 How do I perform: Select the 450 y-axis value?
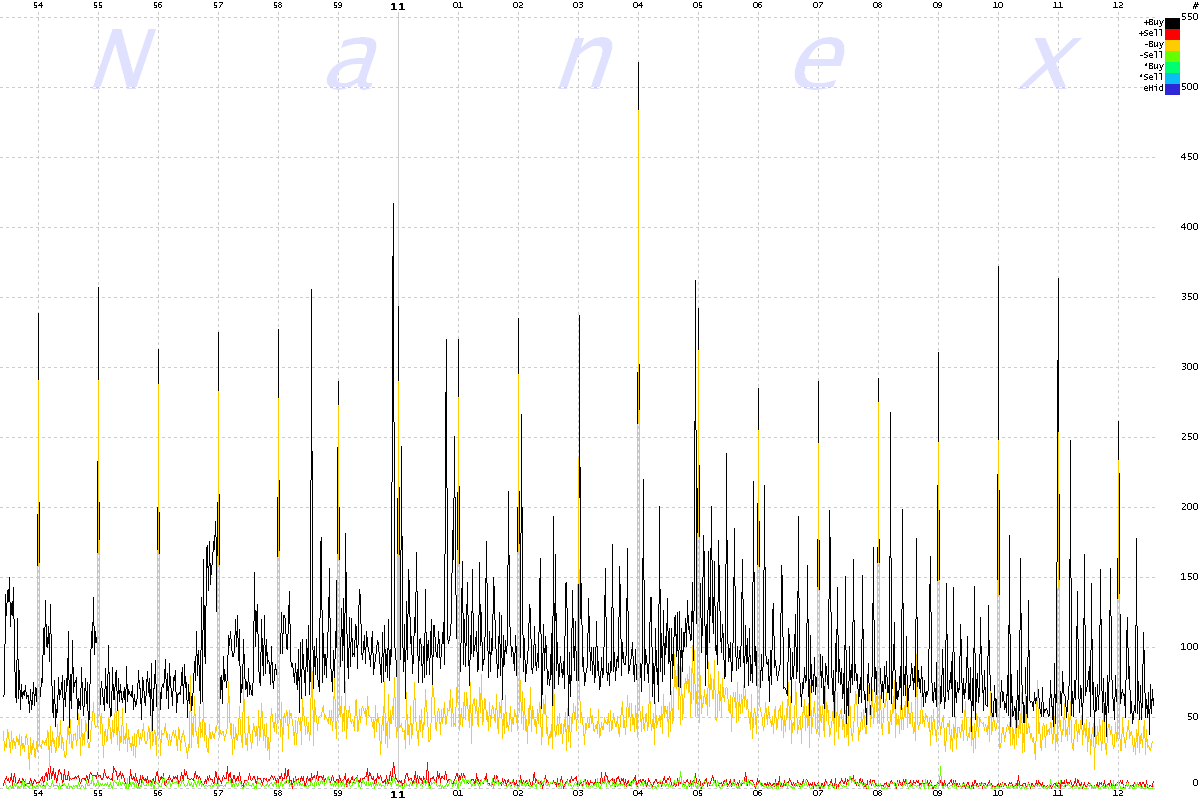(1189, 158)
